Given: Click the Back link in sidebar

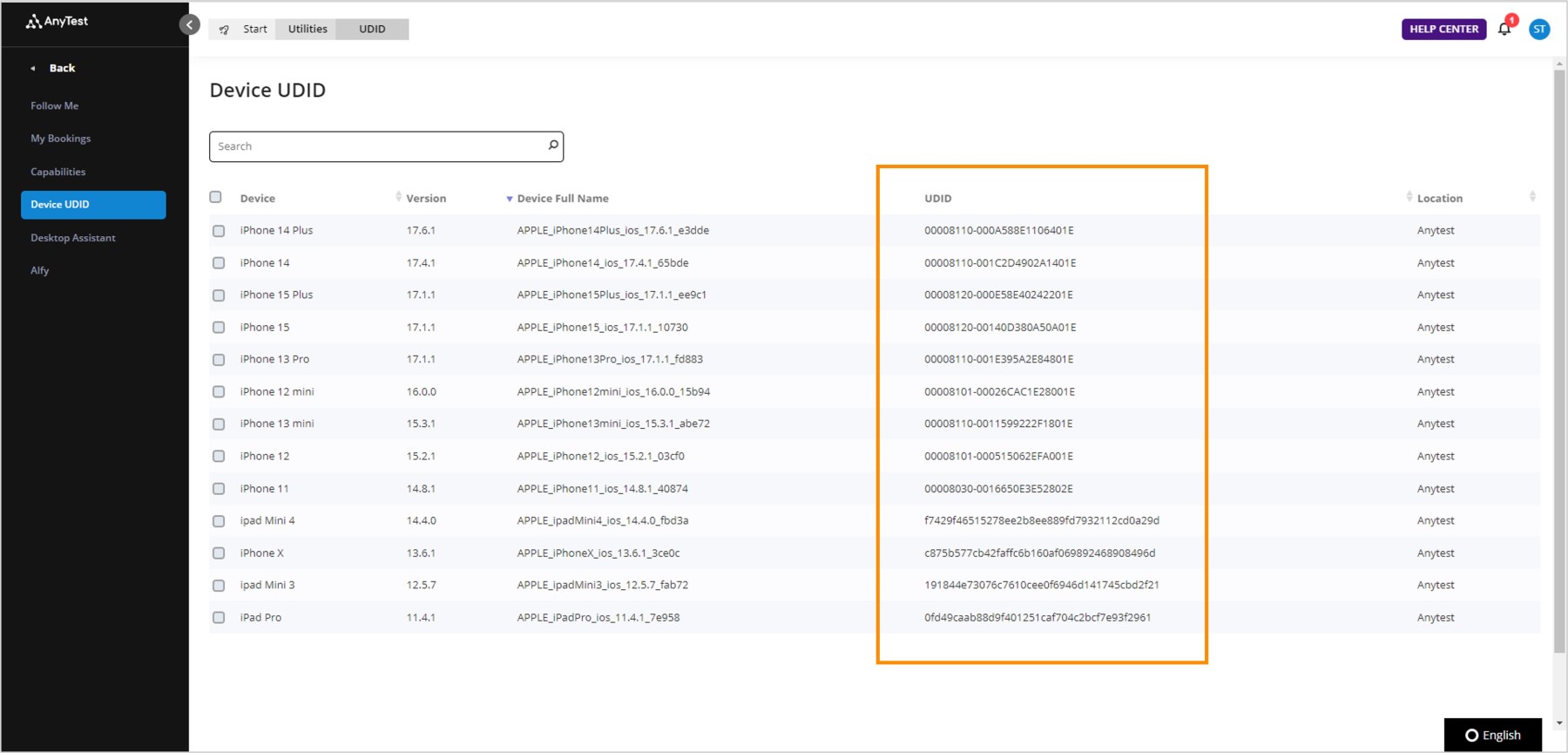Looking at the screenshot, I should (x=62, y=68).
